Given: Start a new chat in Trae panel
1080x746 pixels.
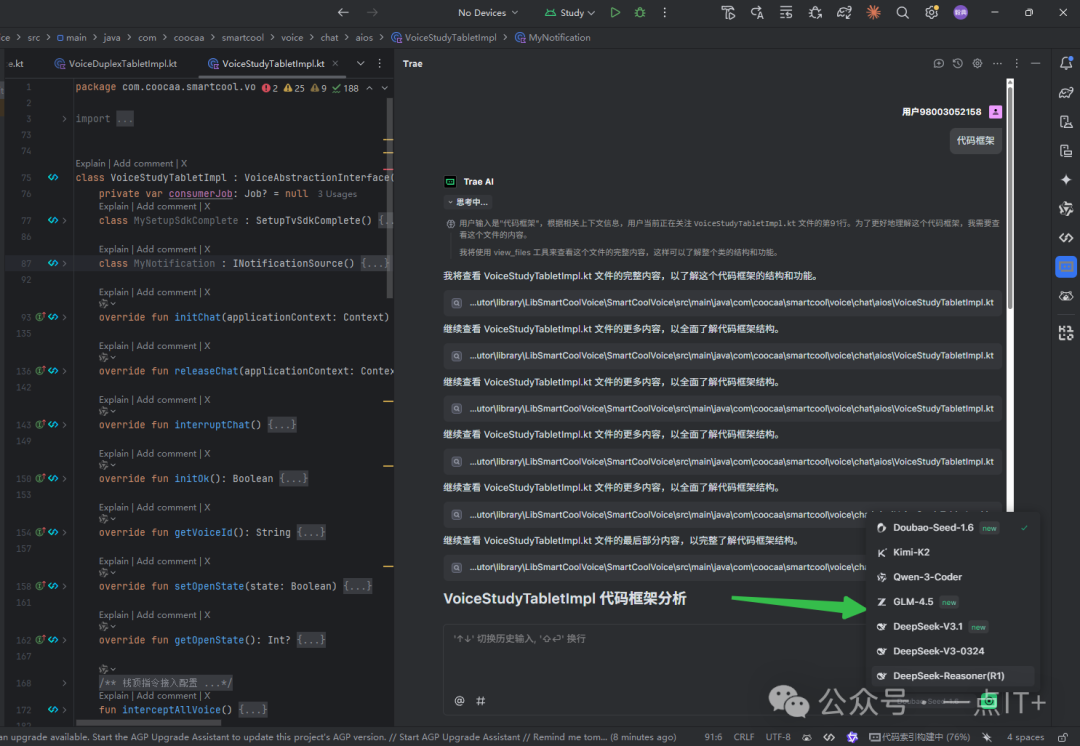Looking at the screenshot, I should pyautogui.click(x=938, y=63).
